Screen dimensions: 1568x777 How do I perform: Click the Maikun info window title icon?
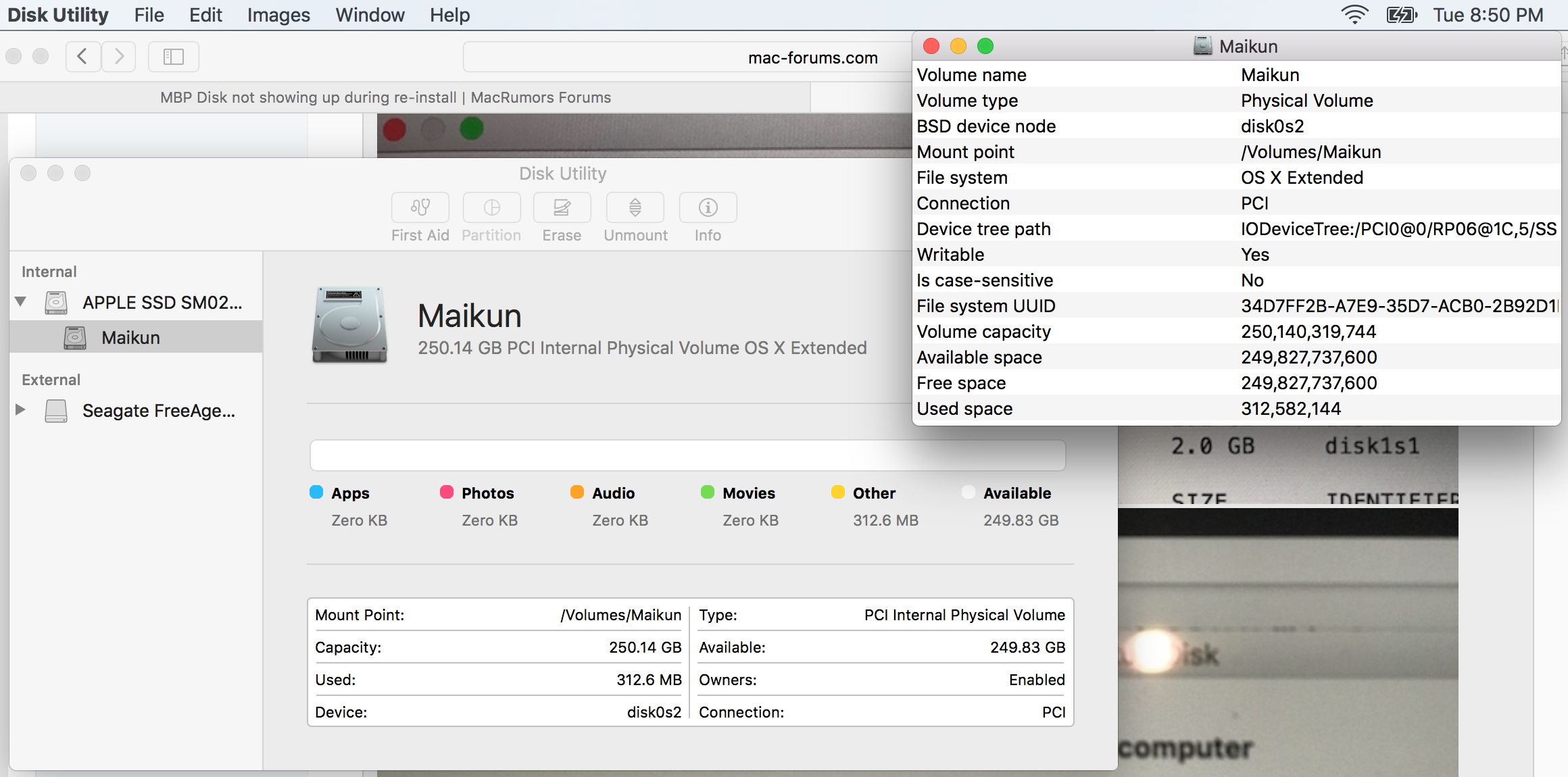tap(1202, 46)
